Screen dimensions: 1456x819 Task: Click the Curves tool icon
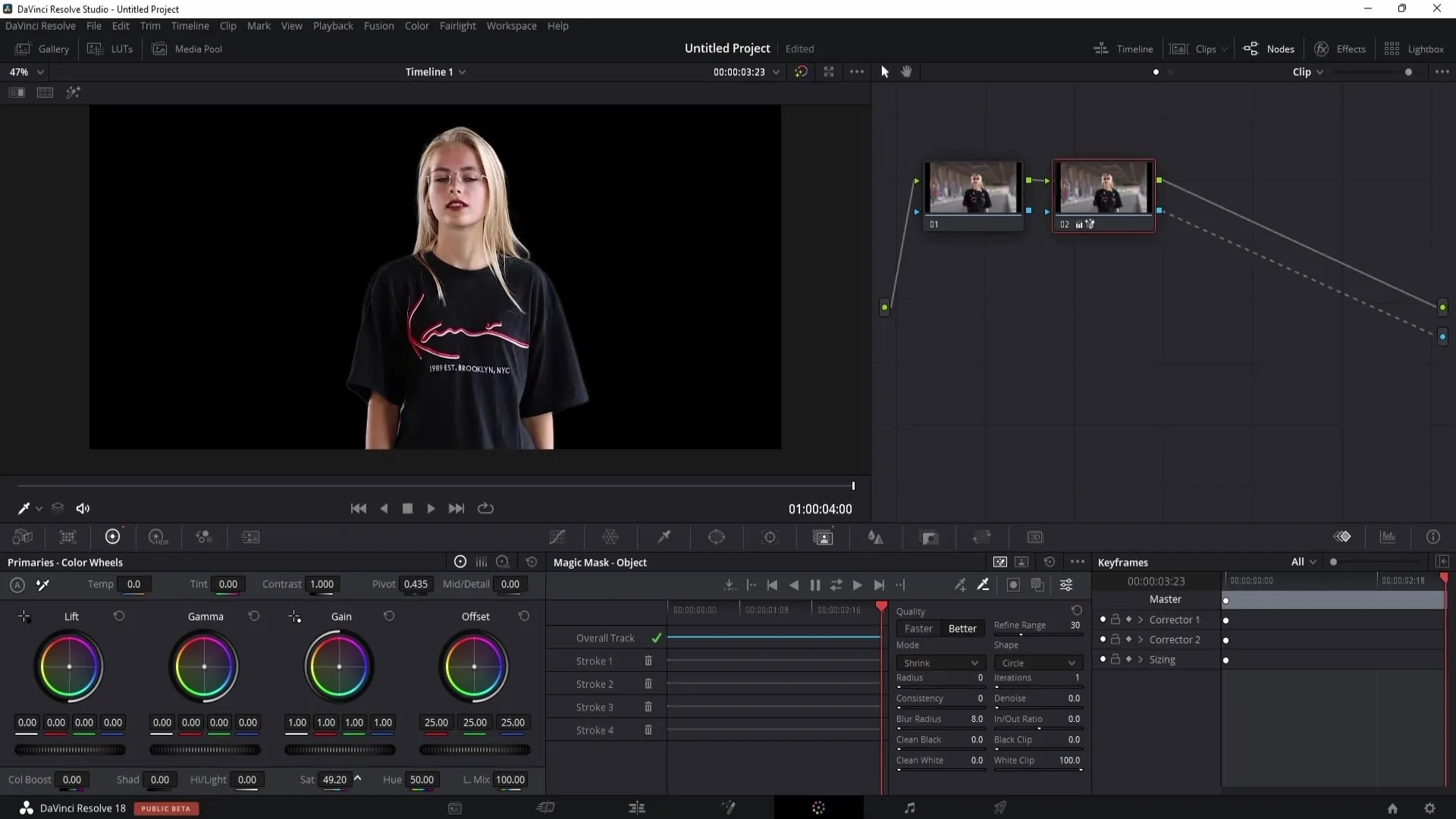tap(557, 537)
